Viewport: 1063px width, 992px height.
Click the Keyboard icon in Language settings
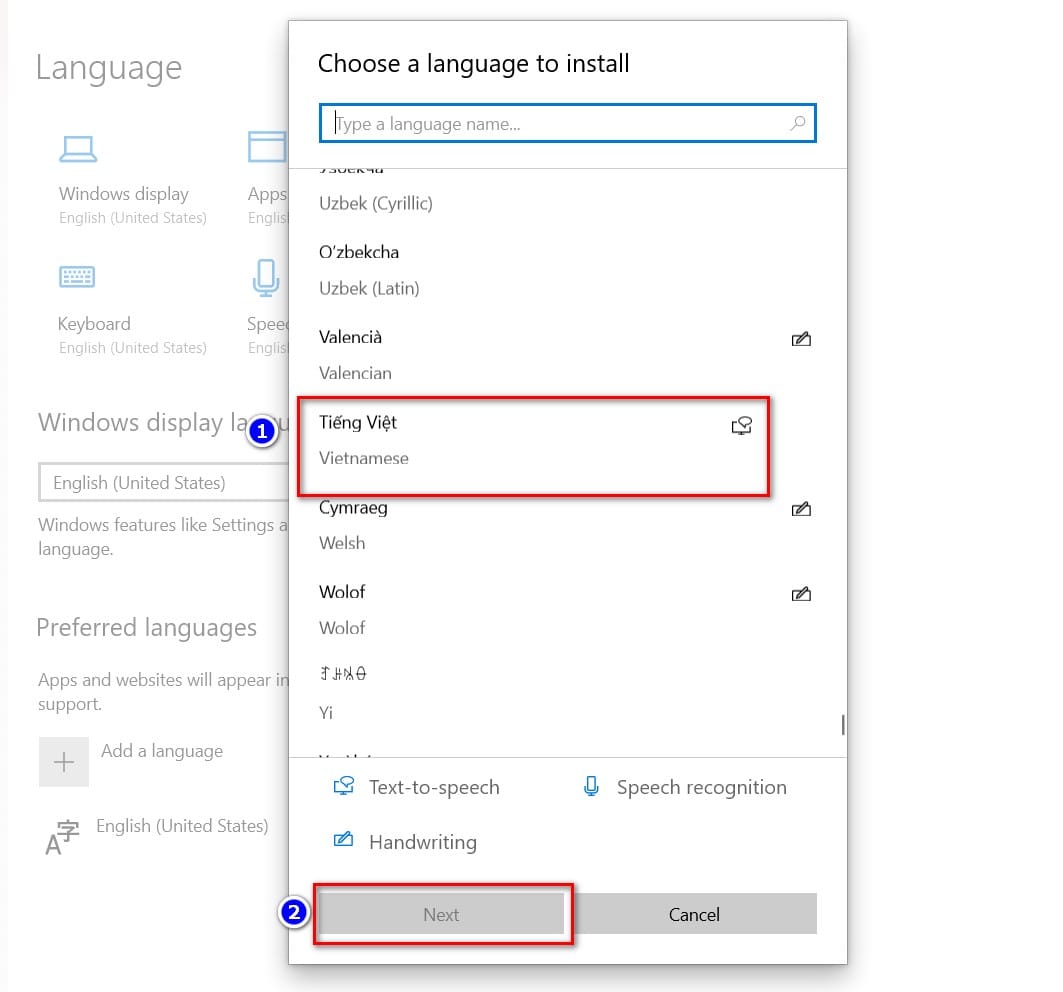[77, 277]
